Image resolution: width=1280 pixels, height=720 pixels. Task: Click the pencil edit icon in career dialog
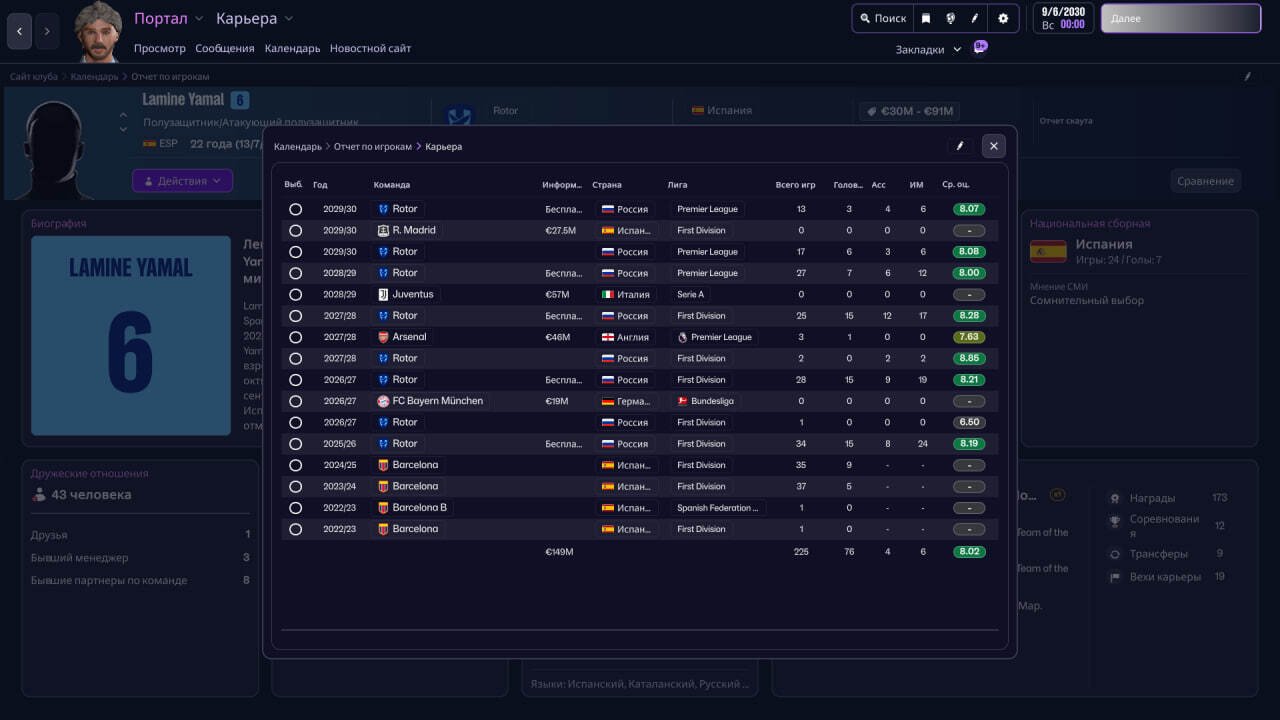[x=960, y=146]
